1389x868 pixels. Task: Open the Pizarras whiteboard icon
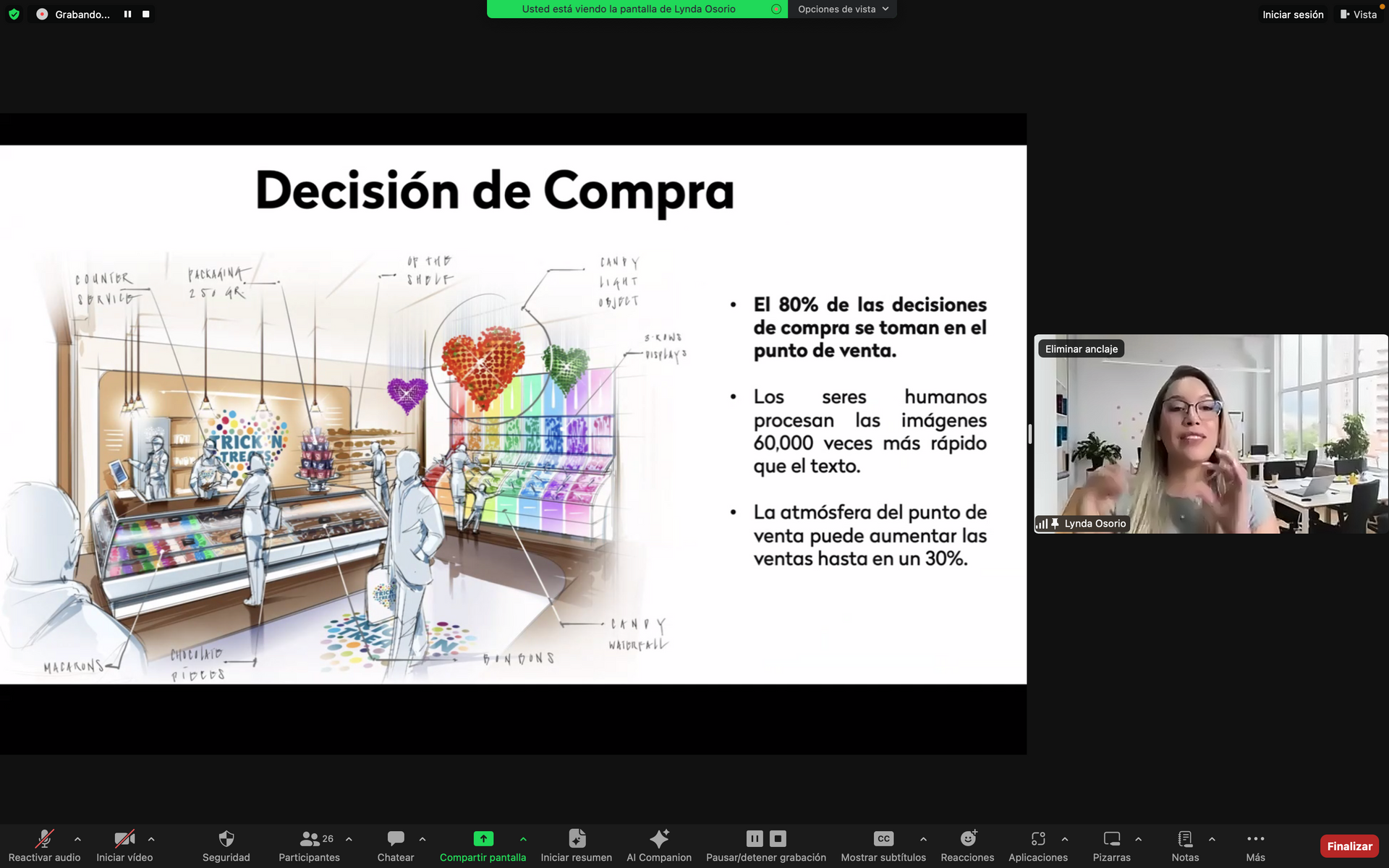1111,839
